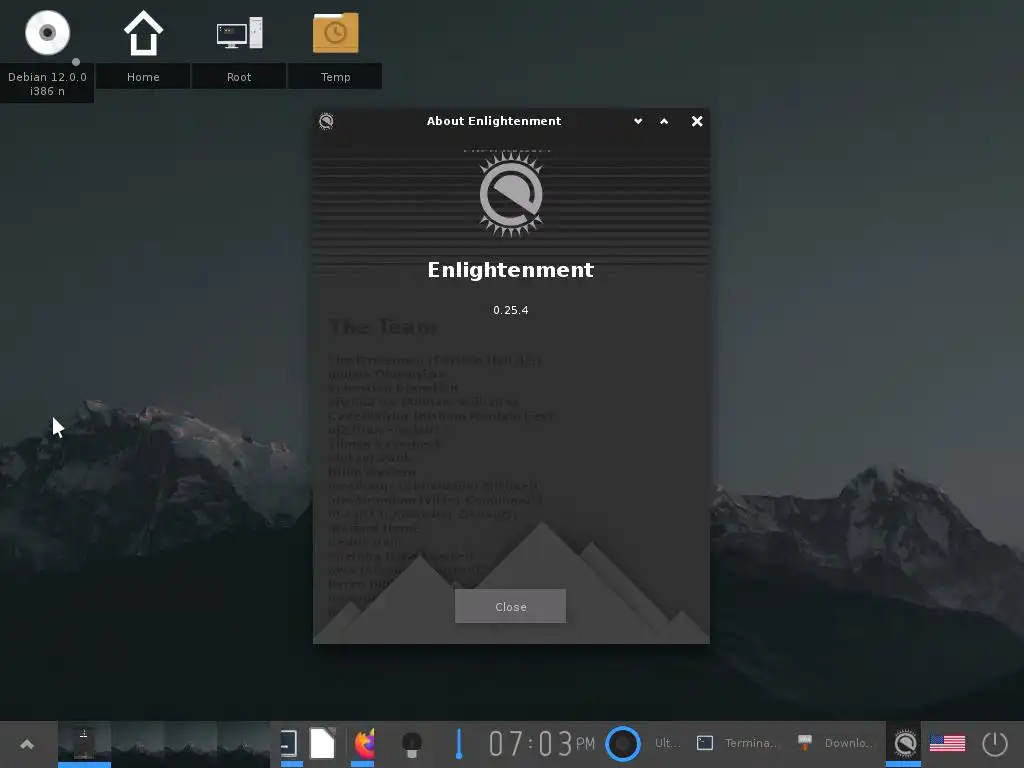Click the Enlightenment window menu icon in titlebar
The width and height of the screenshot is (1024, 768).
click(x=327, y=121)
